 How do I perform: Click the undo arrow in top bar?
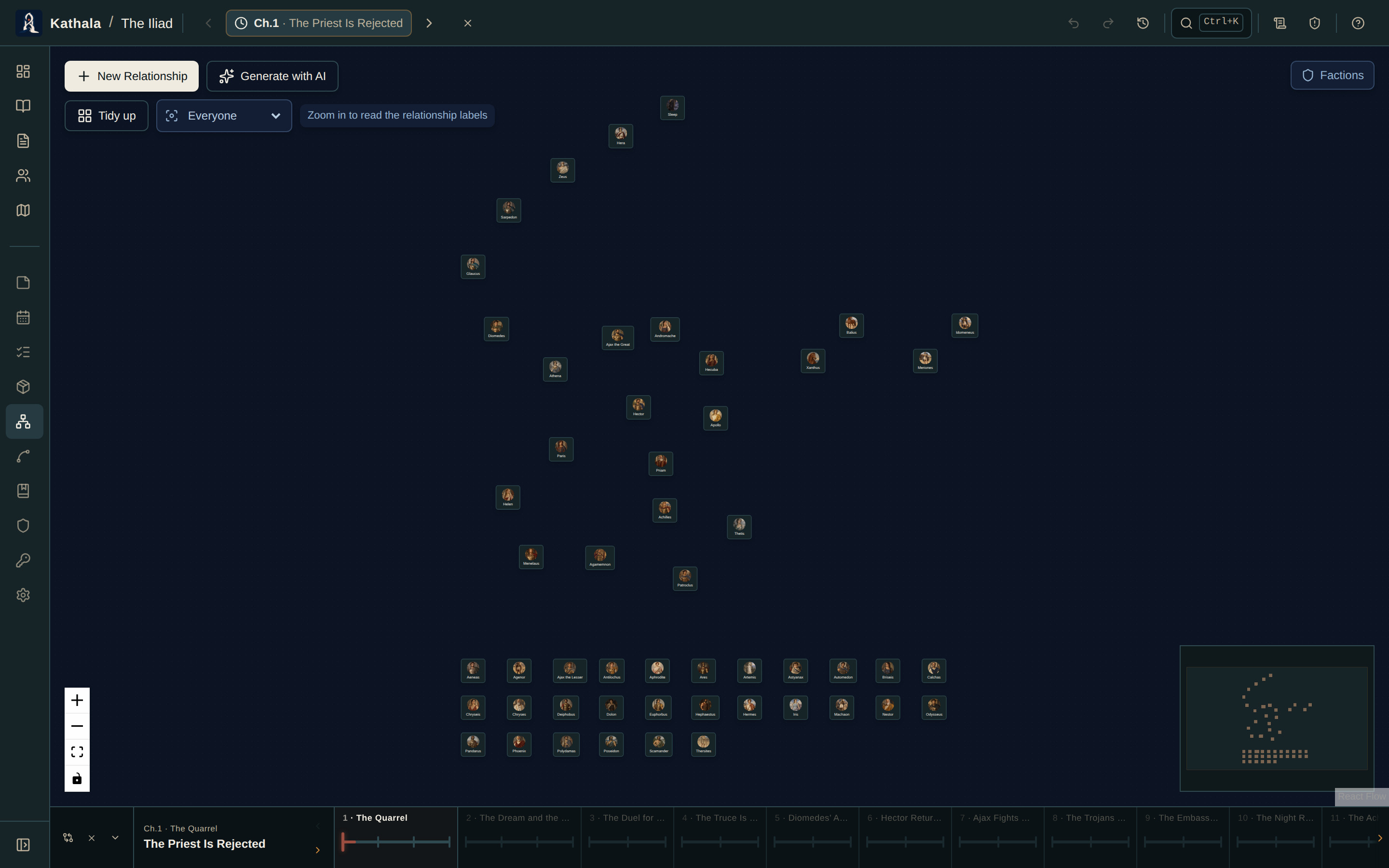tap(1073, 23)
